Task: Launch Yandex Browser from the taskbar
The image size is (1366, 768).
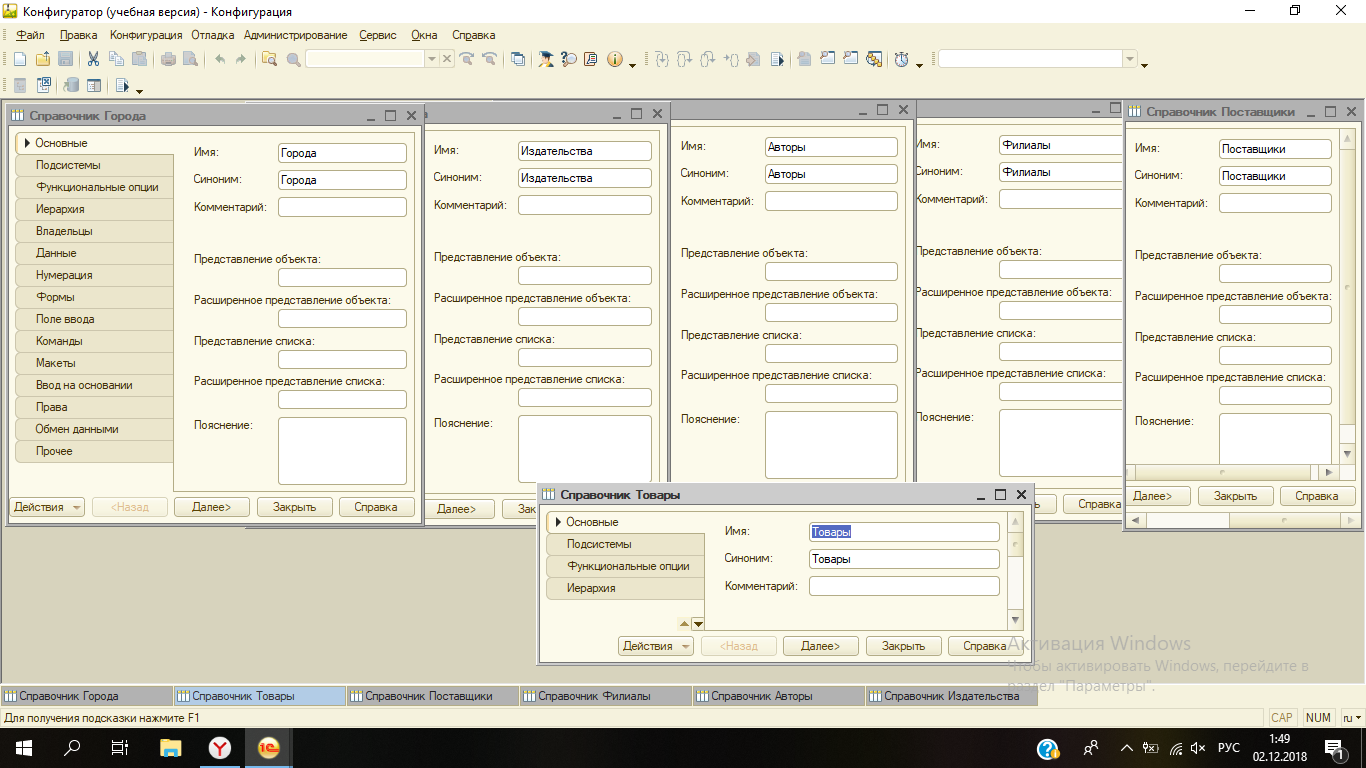Action: [220, 748]
